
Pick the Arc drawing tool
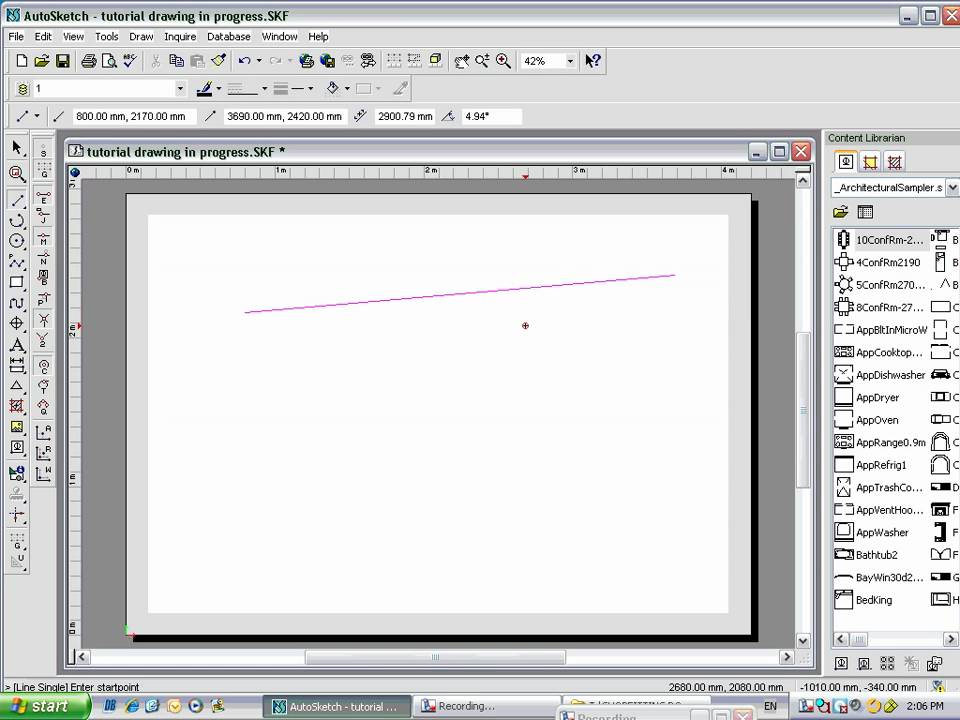17,220
